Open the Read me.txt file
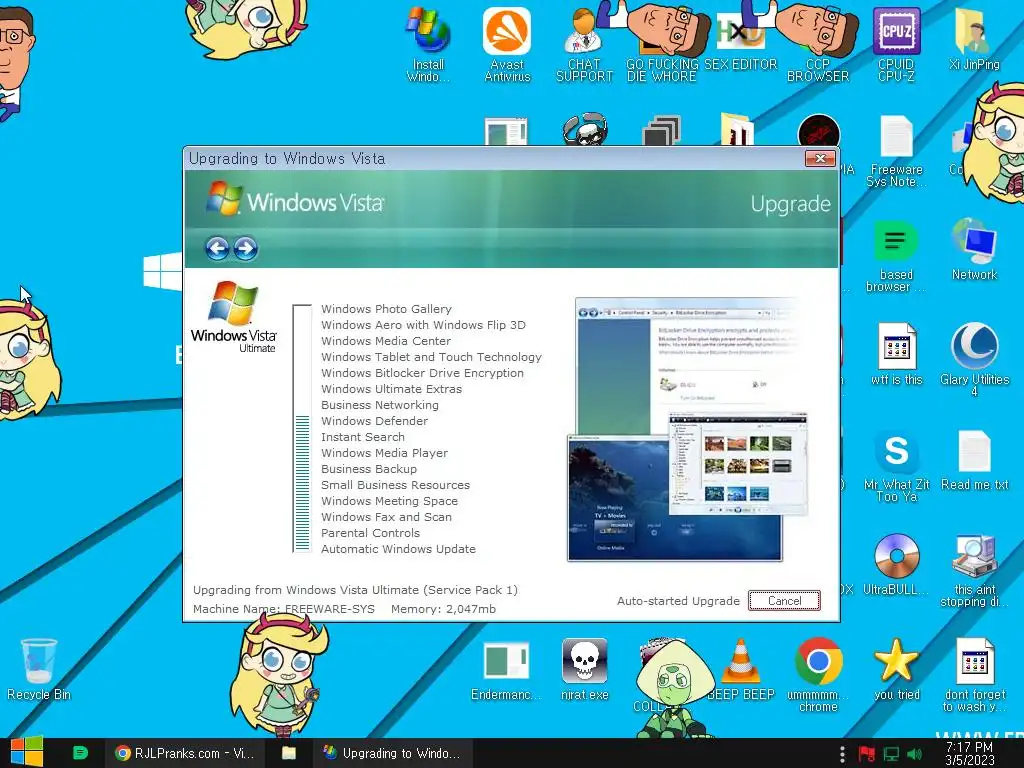1024x768 pixels. point(974,461)
